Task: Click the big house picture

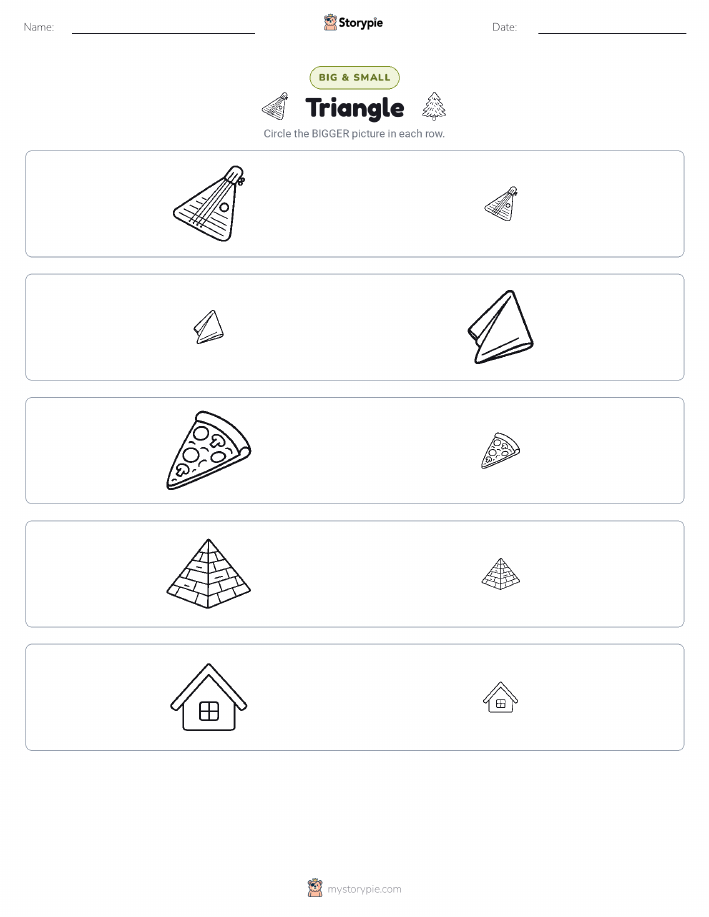Action: pyautogui.click(x=209, y=697)
